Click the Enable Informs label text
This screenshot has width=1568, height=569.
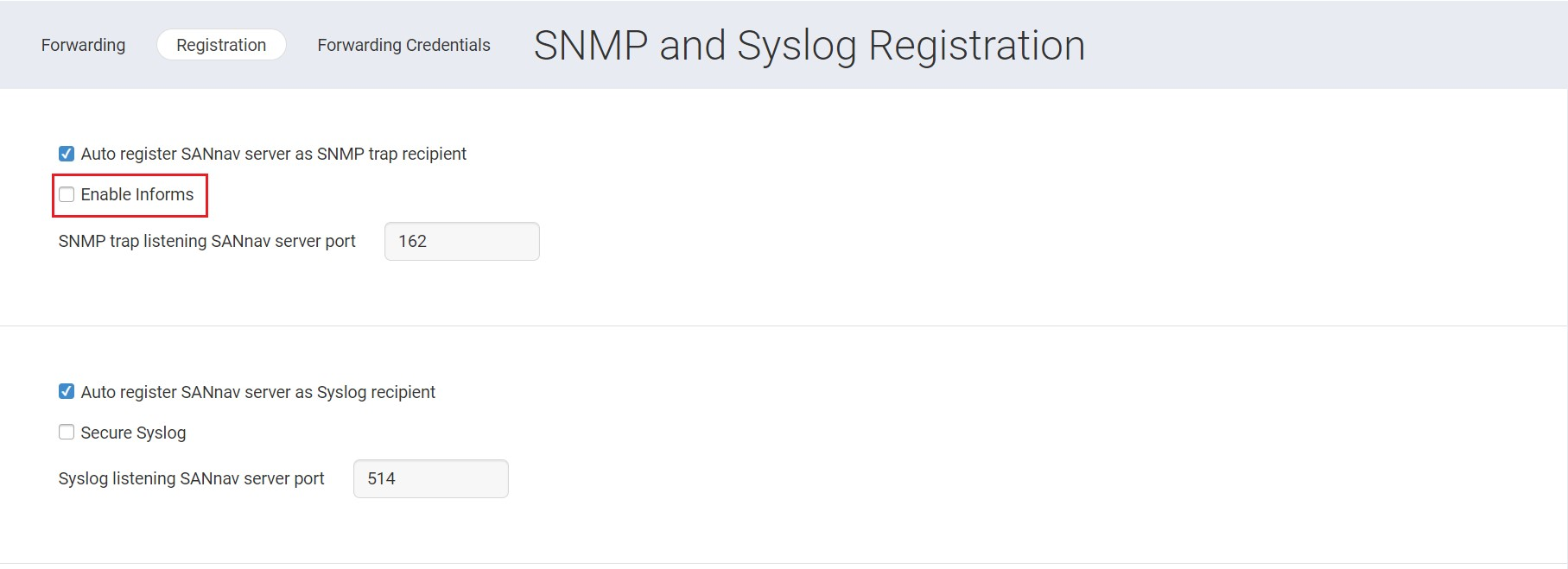click(136, 194)
